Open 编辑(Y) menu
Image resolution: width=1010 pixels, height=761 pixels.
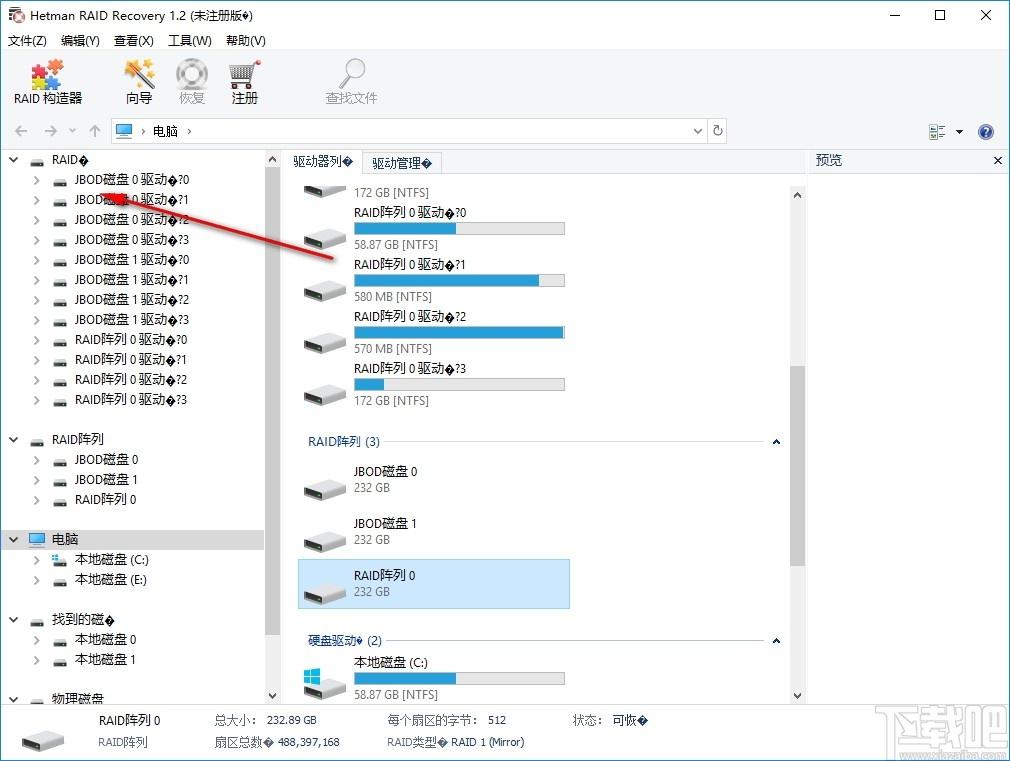80,41
